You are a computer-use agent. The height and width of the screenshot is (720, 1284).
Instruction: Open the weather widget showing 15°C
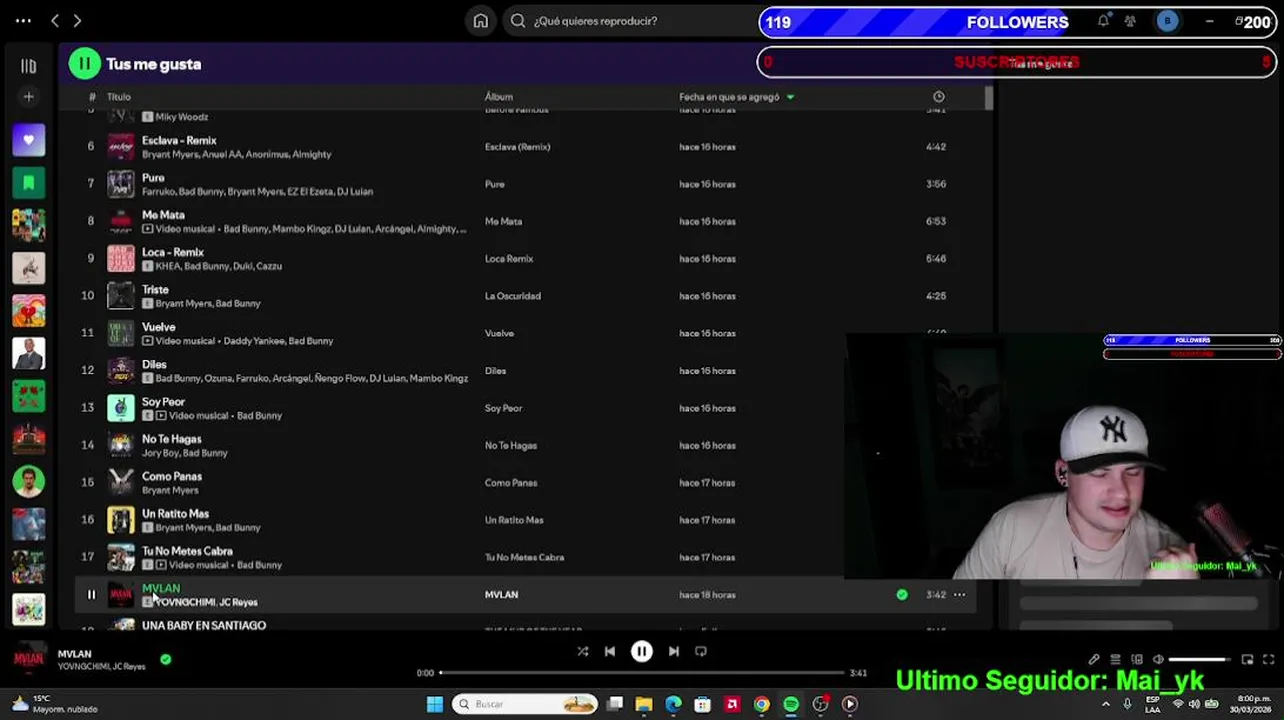pos(55,704)
